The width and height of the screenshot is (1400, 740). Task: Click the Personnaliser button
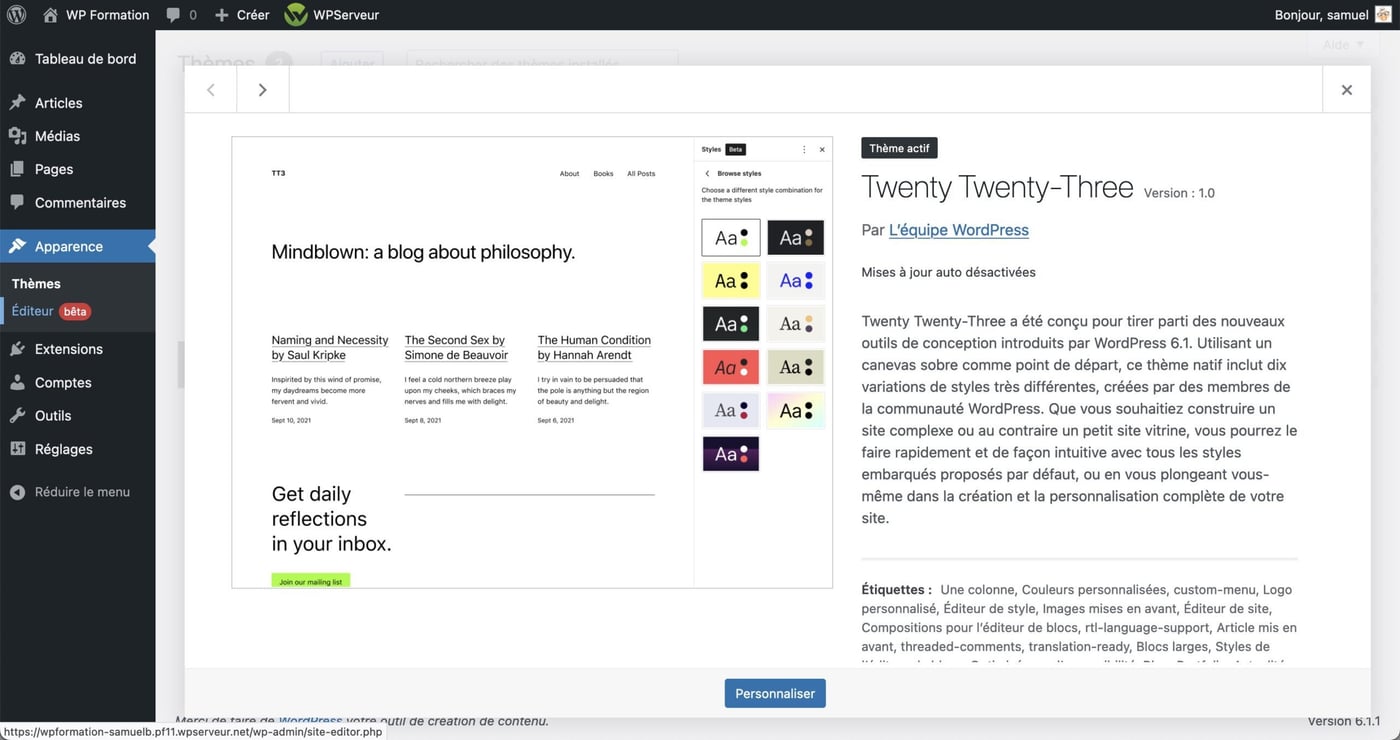[x=774, y=692]
